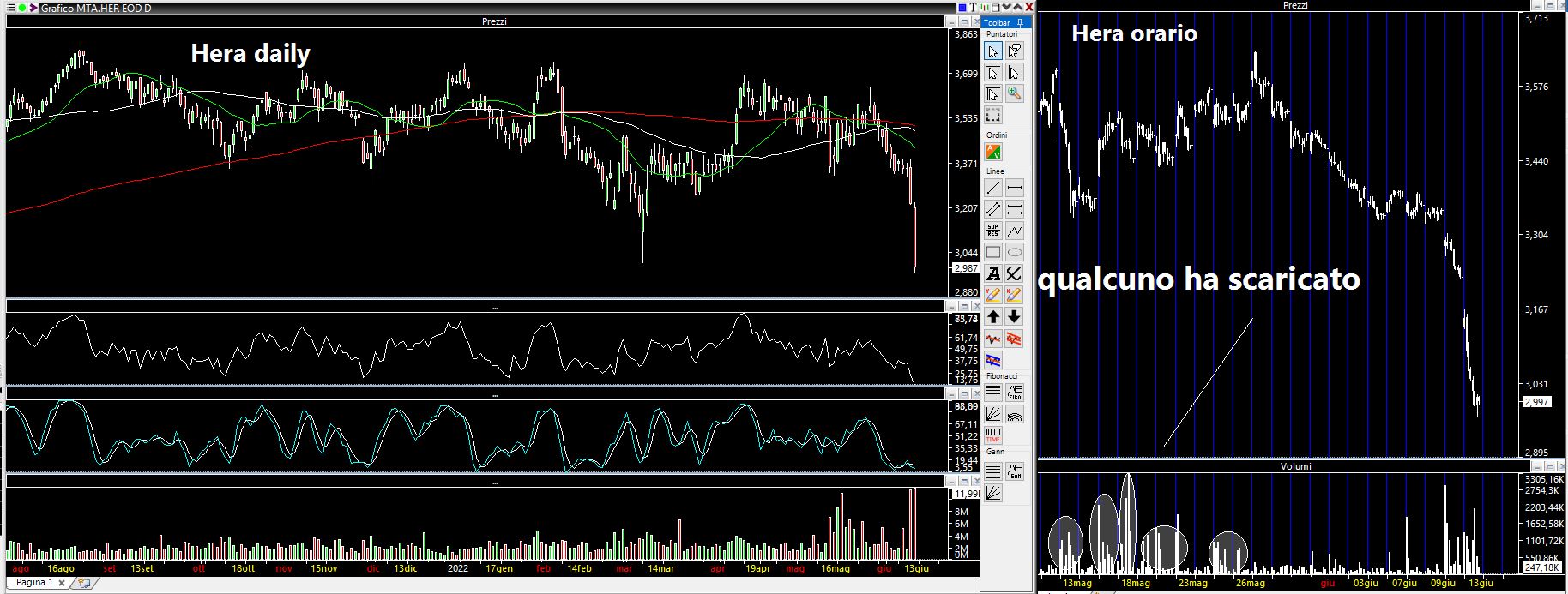
Task: Select the standard arrow pointer tool
Action: (992, 51)
